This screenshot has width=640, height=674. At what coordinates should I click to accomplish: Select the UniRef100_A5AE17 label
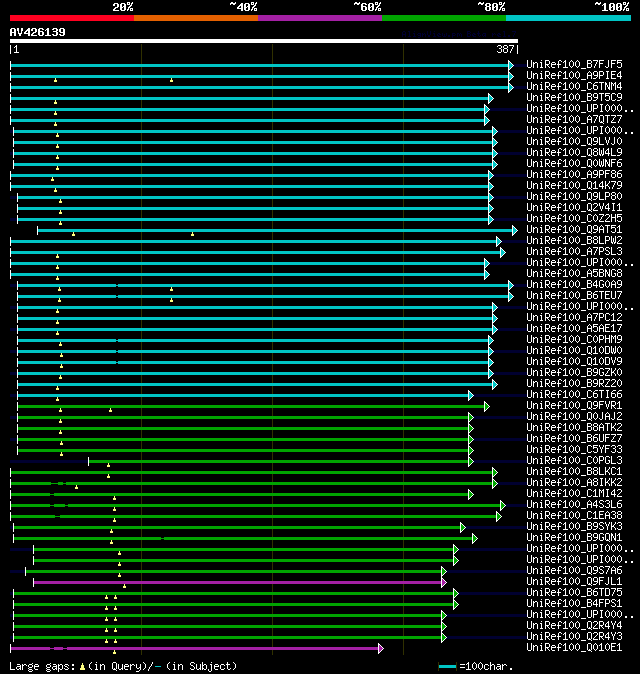pos(574,328)
